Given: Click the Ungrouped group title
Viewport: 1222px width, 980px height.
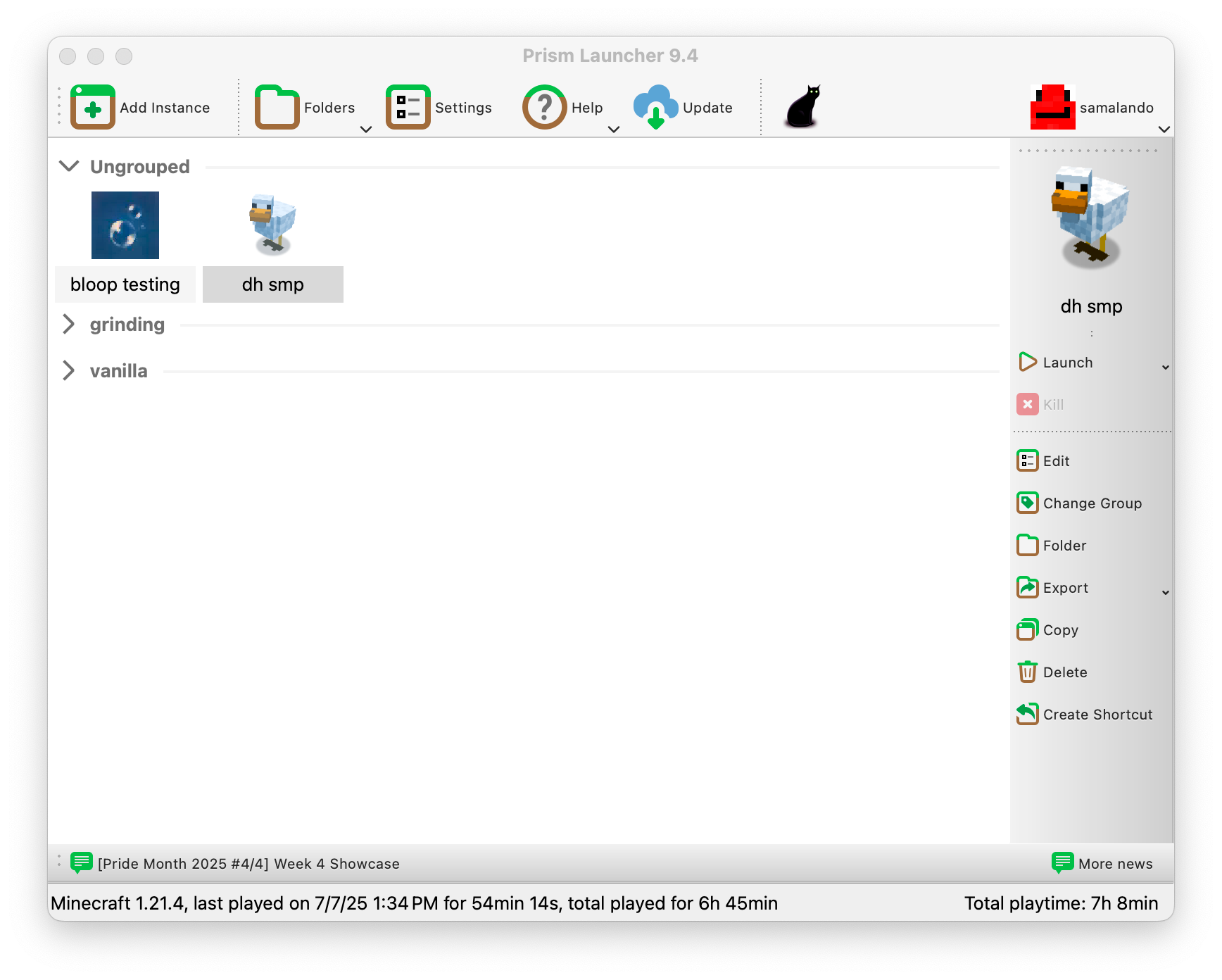Looking at the screenshot, I should pos(140,167).
